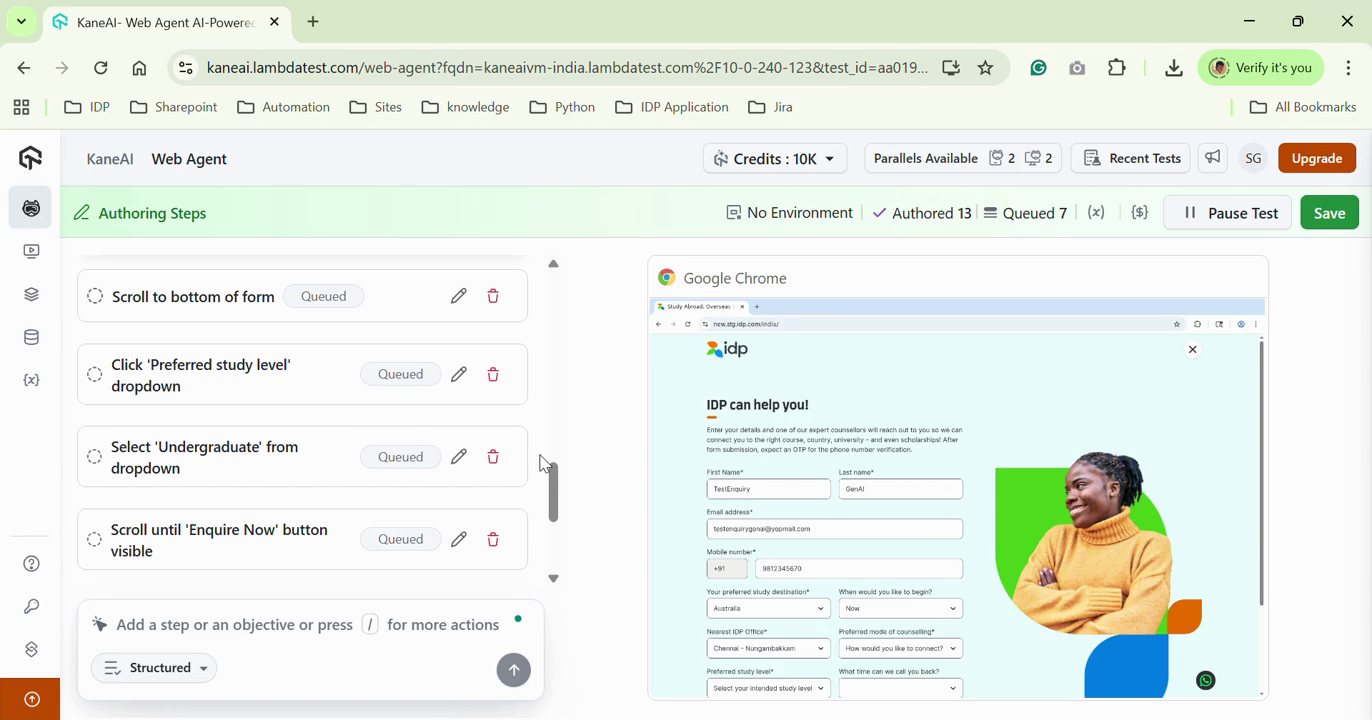
Task: Open the Jira bookmarks folder
Action: tap(771, 107)
